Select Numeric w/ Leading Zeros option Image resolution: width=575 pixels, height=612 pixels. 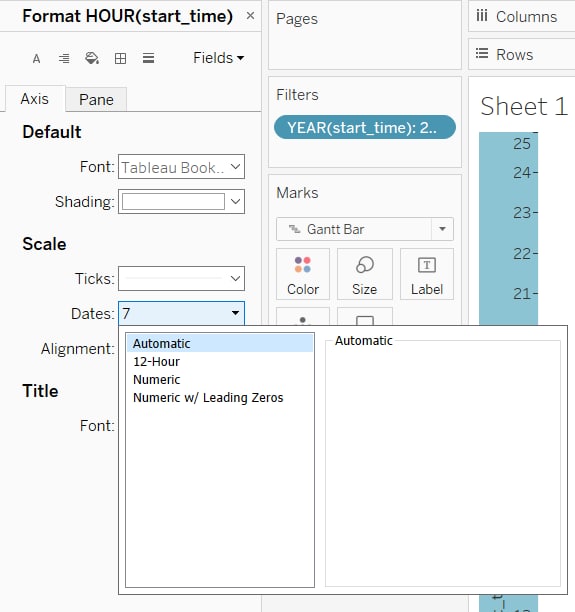220,397
